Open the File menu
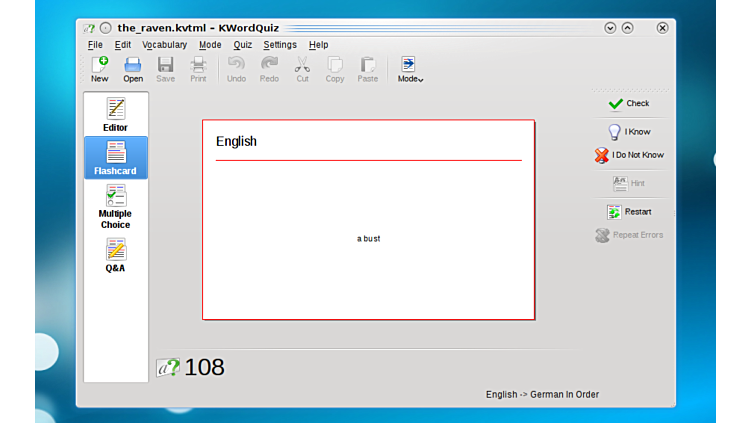This screenshot has width=752, height=423. (95, 45)
